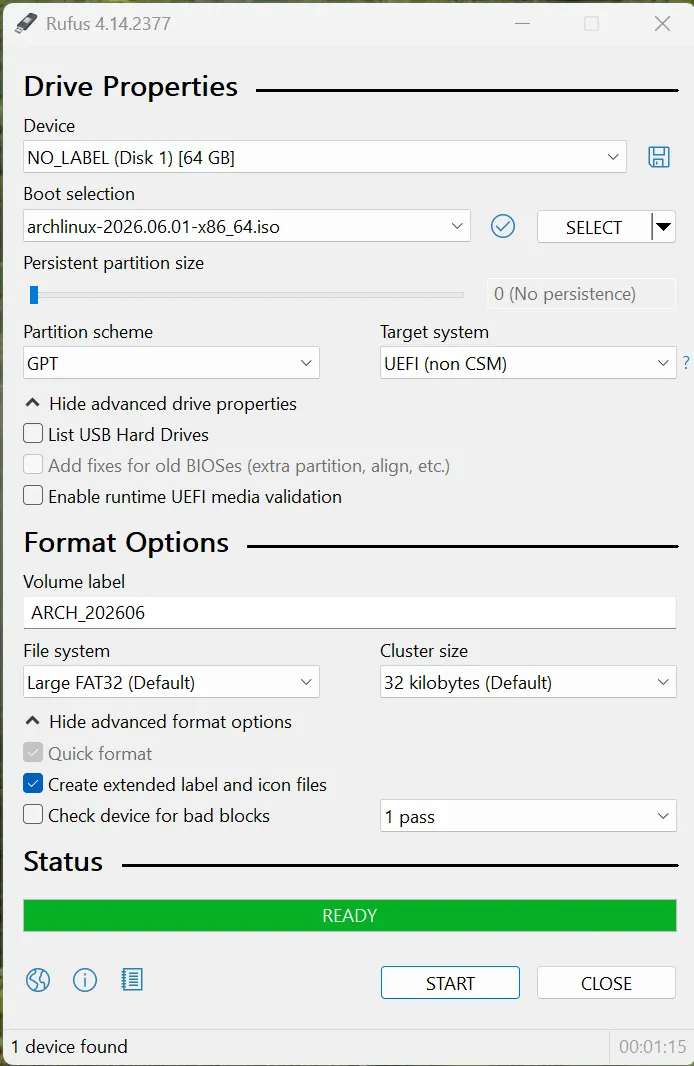Viewport: 694px width, 1066px height.
Task: Open the Device dropdown
Action: coord(325,157)
